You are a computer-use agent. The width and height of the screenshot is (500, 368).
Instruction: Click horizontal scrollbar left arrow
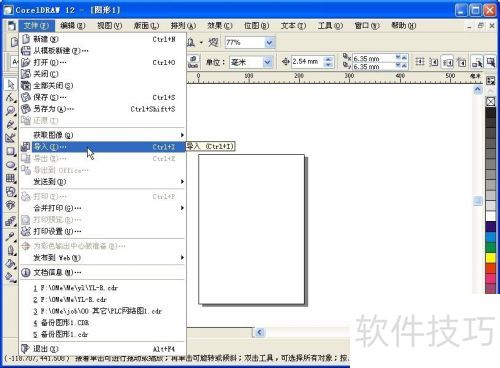coord(260,332)
